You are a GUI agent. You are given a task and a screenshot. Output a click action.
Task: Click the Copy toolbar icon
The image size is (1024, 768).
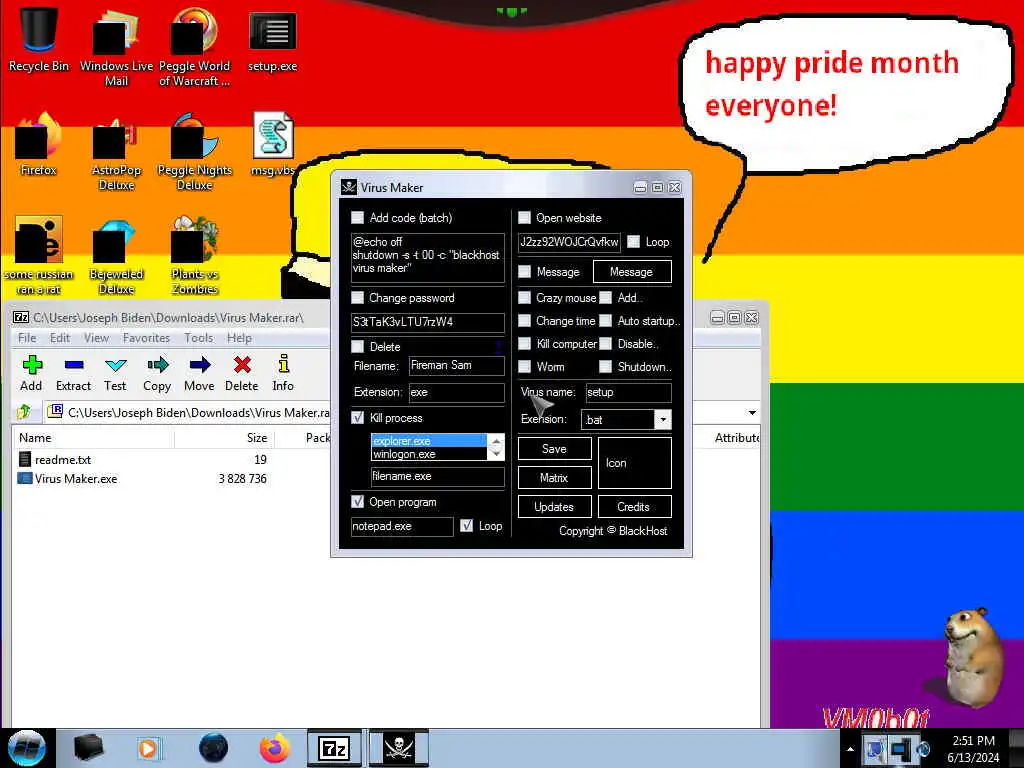point(157,373)
